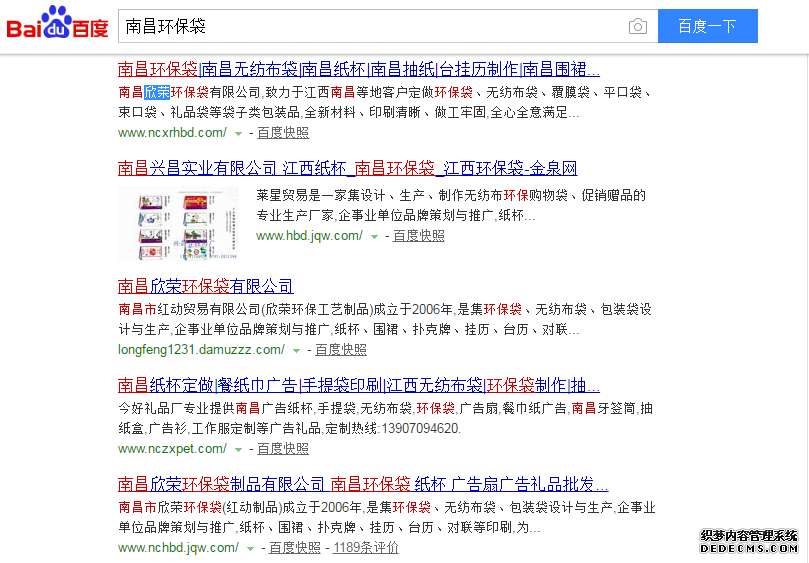The height and width of the screenshot is (563, 809).
Task: Click snippet text 莱星贸易是一家集设计
Action: [x=321, y=196]
